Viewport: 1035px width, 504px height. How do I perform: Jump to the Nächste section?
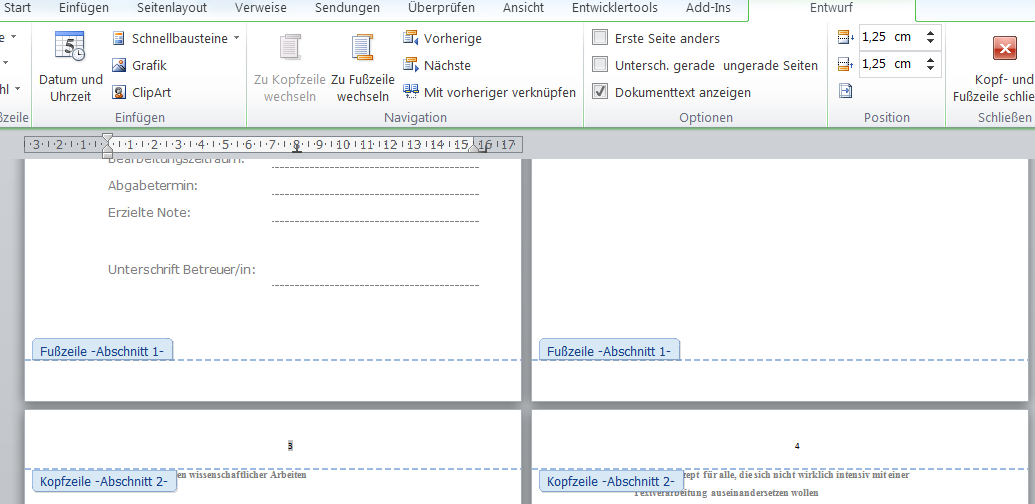pyautogui.click(x=437, y=65)
